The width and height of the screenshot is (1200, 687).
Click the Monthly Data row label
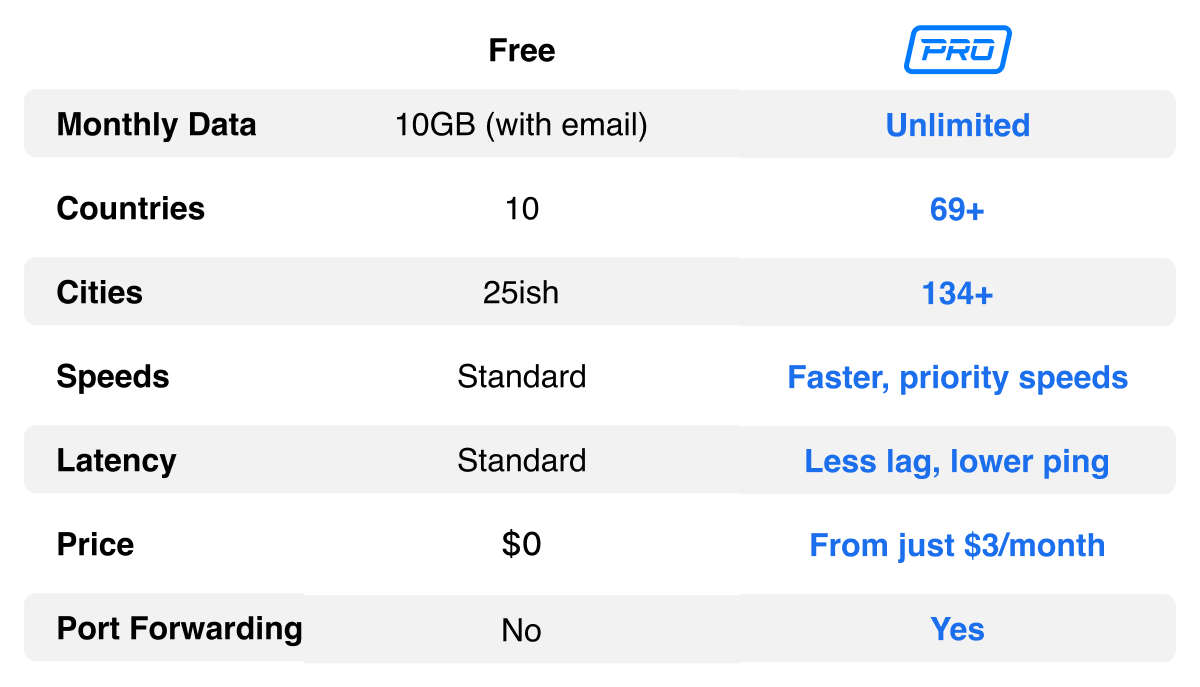[x=157, y=125]
